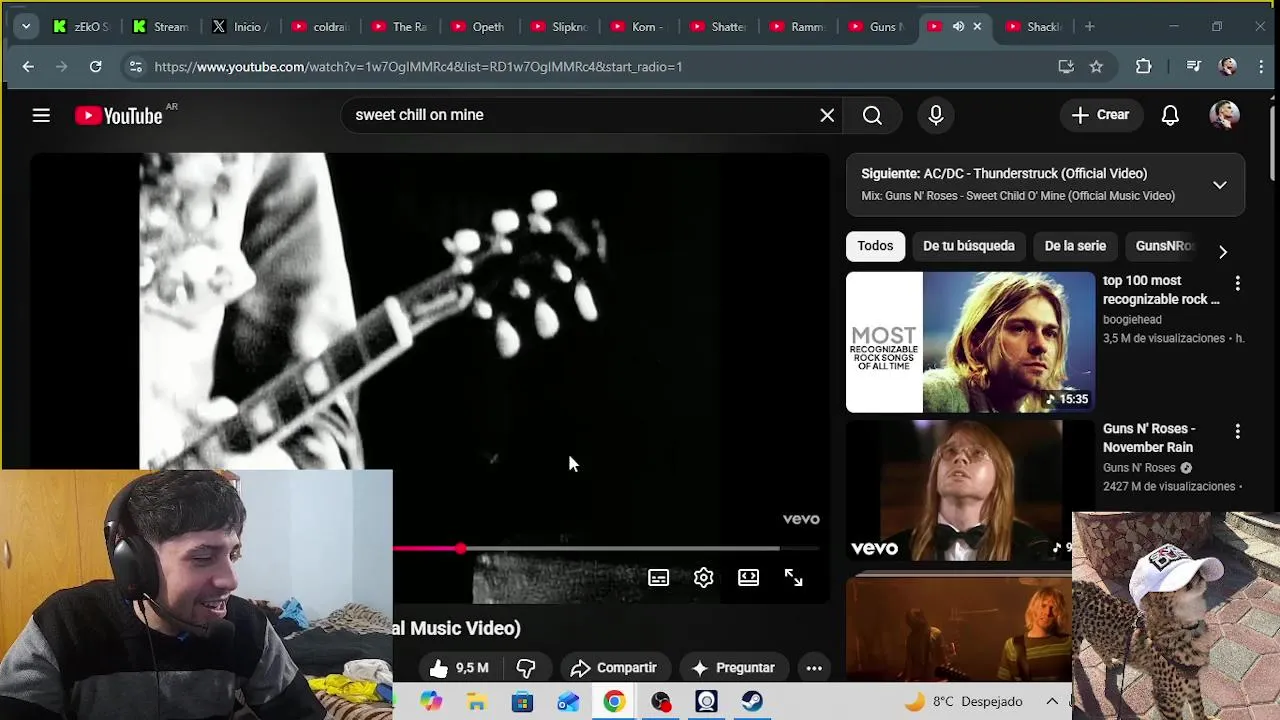
Task: Open the Nirvana concert video thumbnail
Action: point(958,628)
